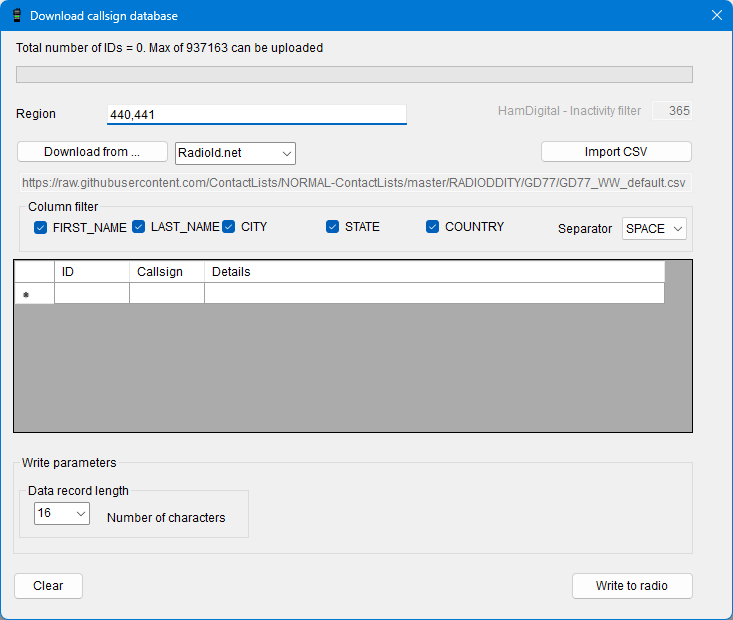Viewport: 733px width, 620px height.
Task: Click the GitHub CSV URL text field
Action: point(354,183)
